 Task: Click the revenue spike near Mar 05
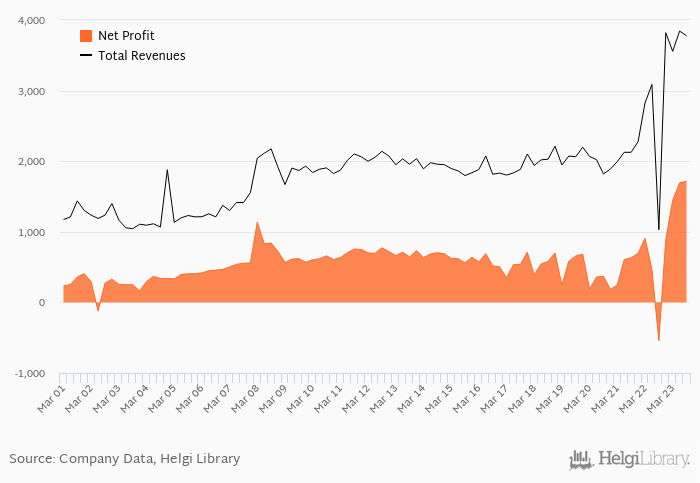(x=167, y=170)
